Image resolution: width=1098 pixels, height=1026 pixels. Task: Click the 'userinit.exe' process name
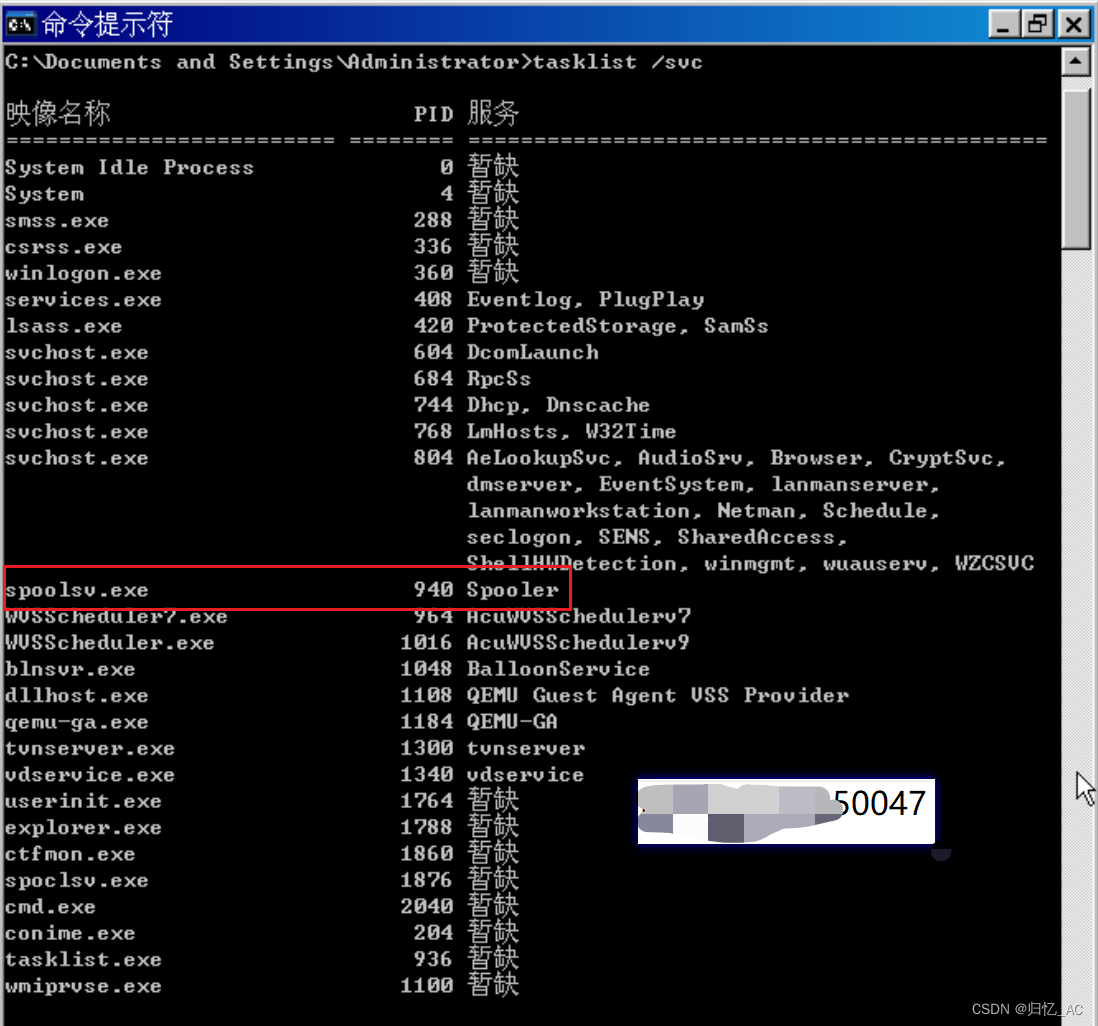pos(83,801)
